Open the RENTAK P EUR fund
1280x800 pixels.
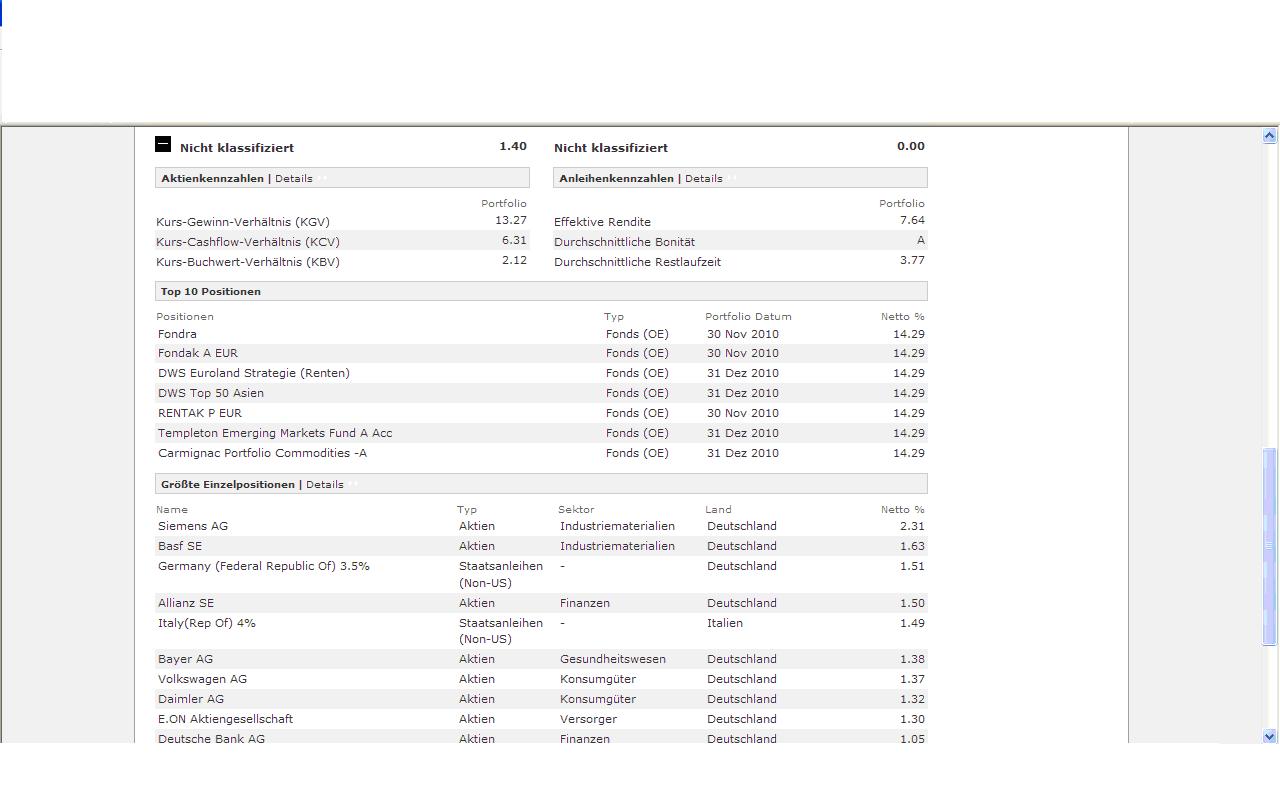(200, 413)
